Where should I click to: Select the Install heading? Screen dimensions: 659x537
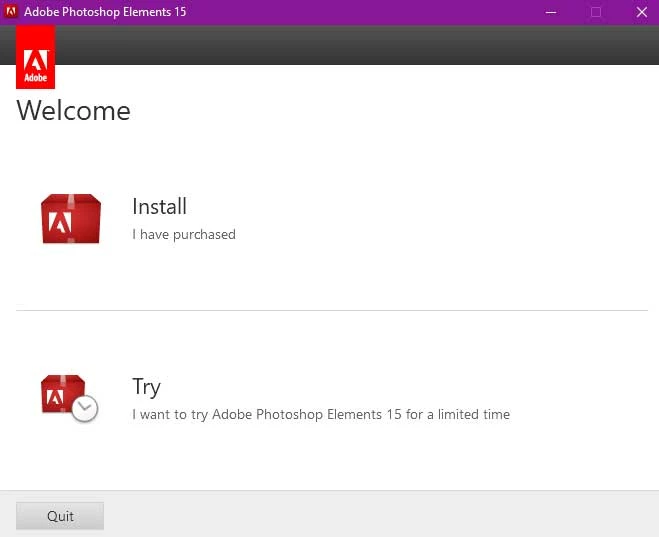tap(159, 207)
